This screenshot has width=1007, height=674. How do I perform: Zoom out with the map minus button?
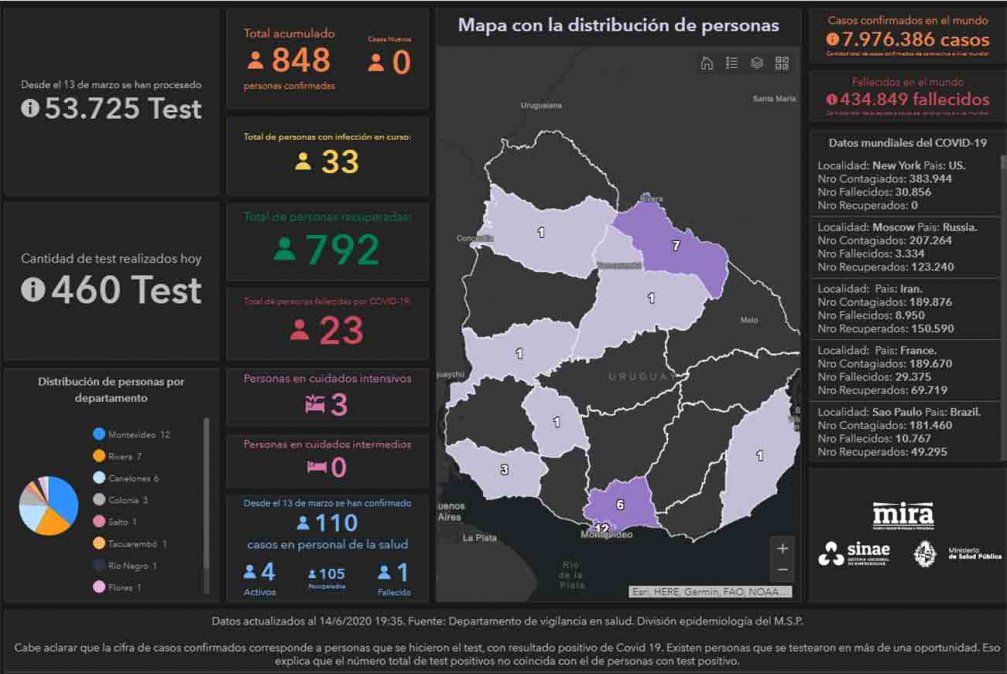[782, 570]
